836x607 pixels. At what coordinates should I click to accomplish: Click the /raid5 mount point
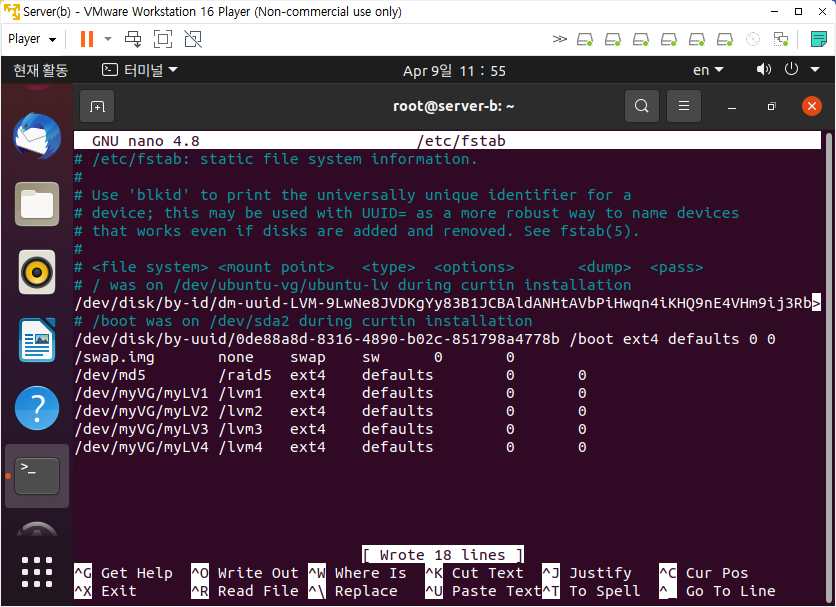[245, 375]
